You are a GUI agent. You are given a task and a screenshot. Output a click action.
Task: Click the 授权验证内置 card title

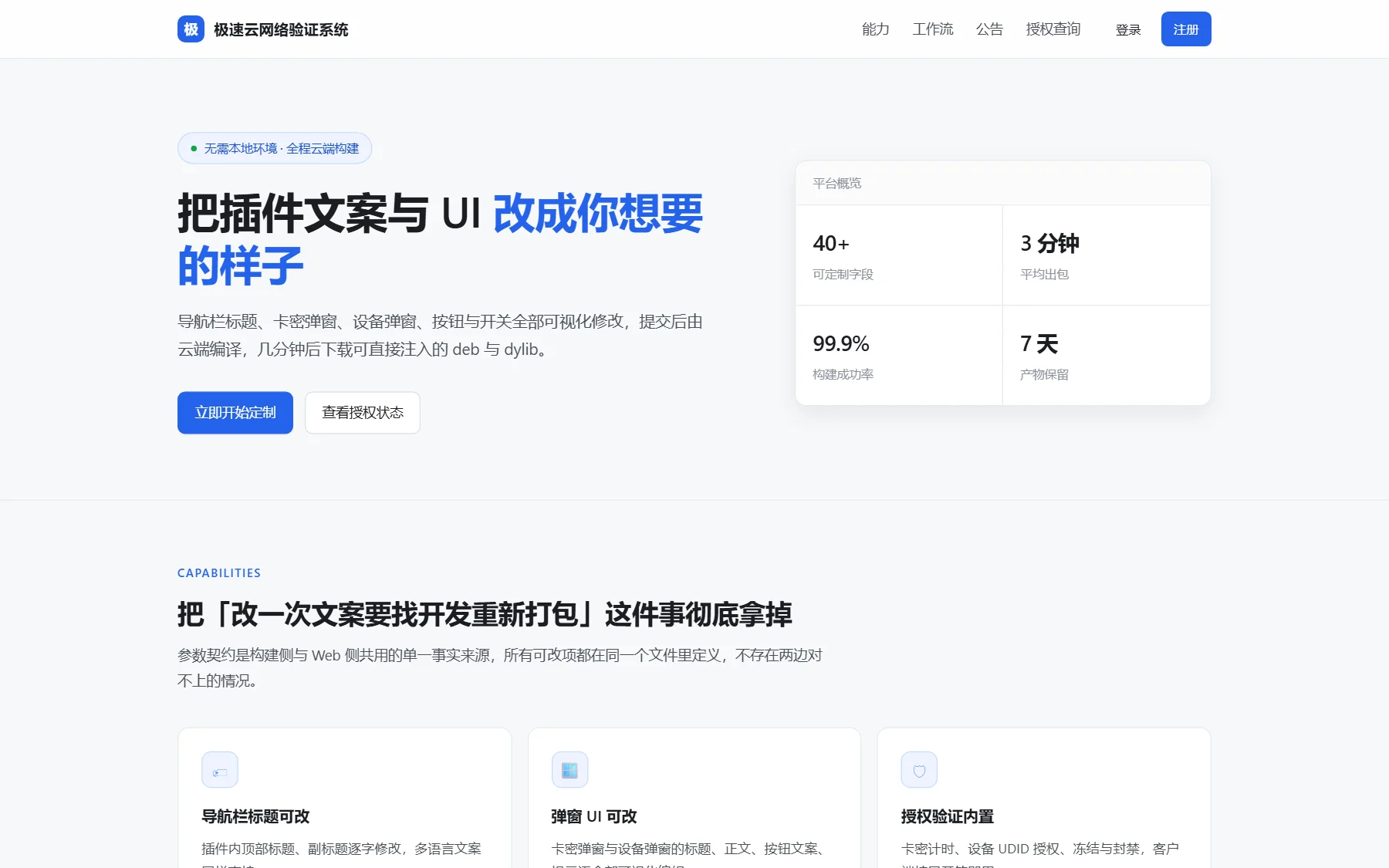click(948, 816)
